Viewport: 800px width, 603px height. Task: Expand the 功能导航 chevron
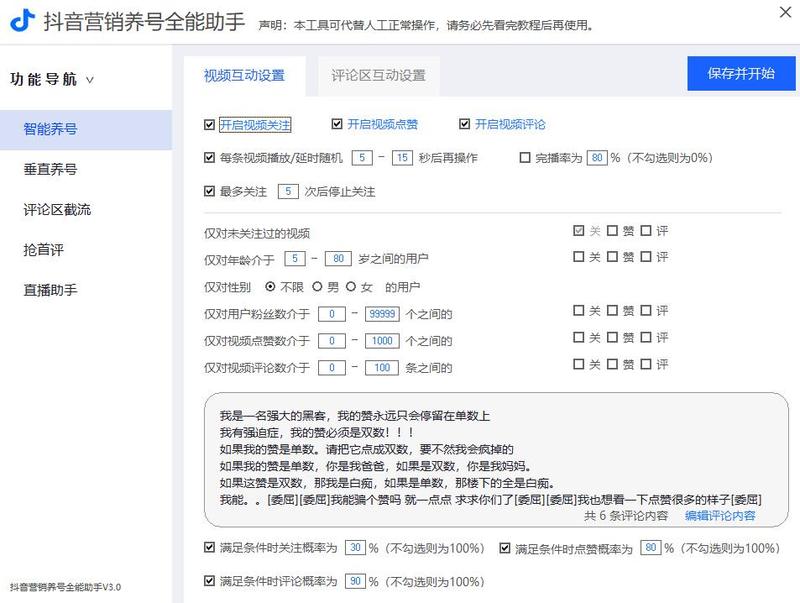90,80
